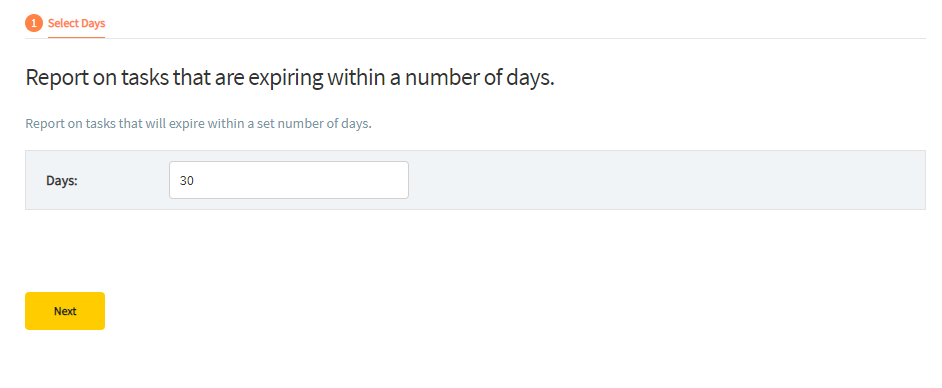Click the horizontal divider line beside Select Days

tap(515, 38)
